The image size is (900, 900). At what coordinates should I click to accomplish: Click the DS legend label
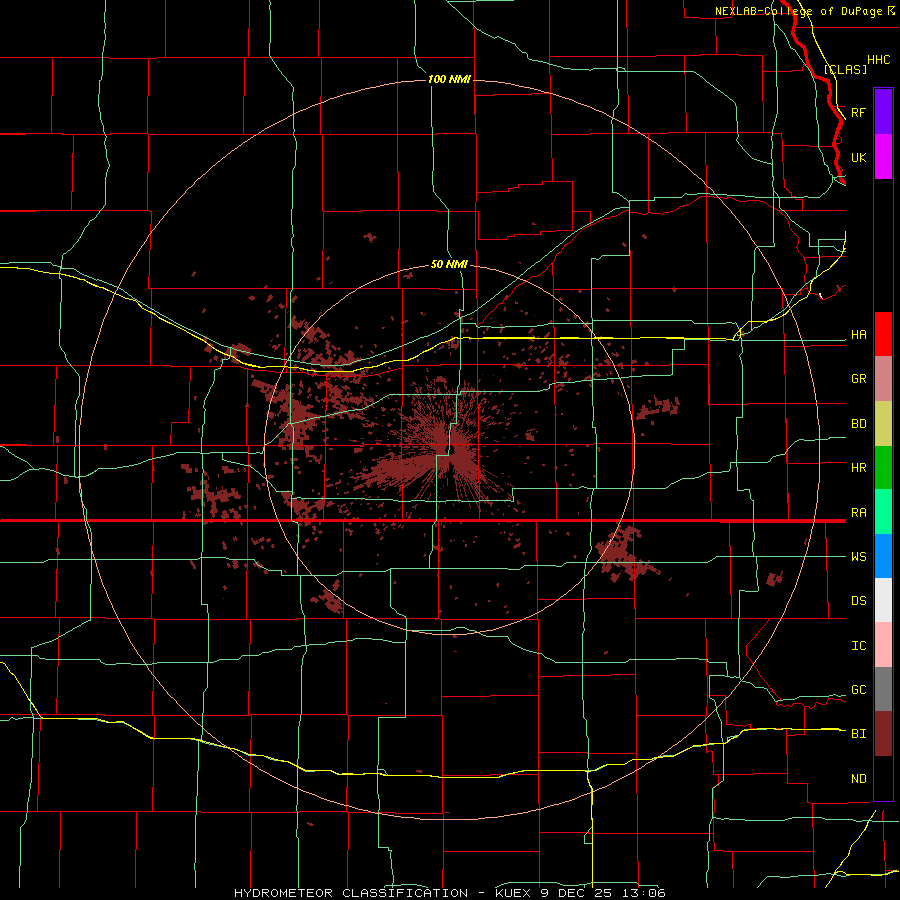(858, 600)
